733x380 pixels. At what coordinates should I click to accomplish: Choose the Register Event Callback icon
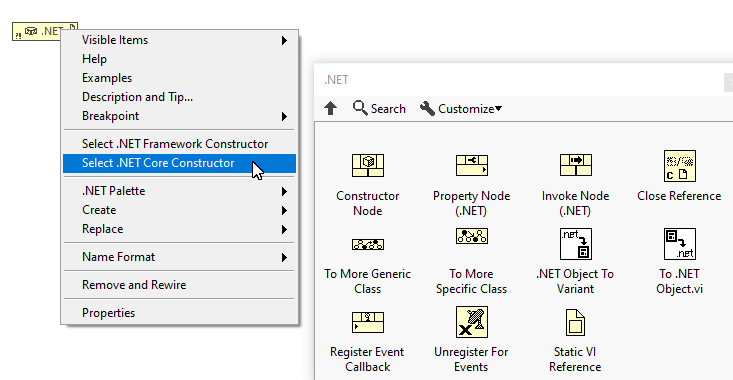(368, 323)
